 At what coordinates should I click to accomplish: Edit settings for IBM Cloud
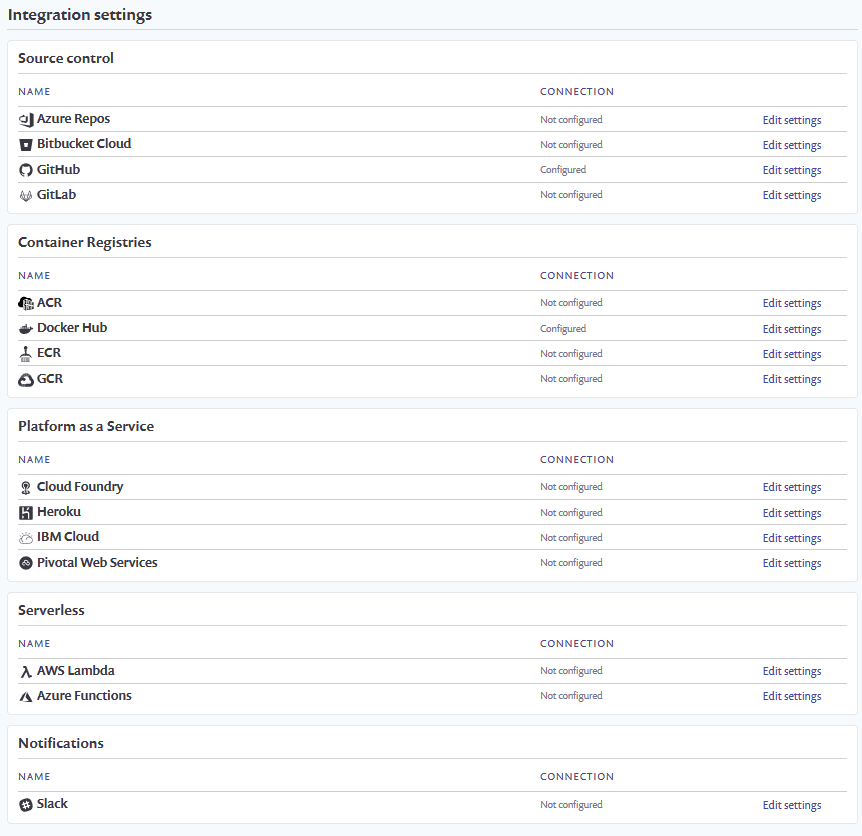[791, 538]
